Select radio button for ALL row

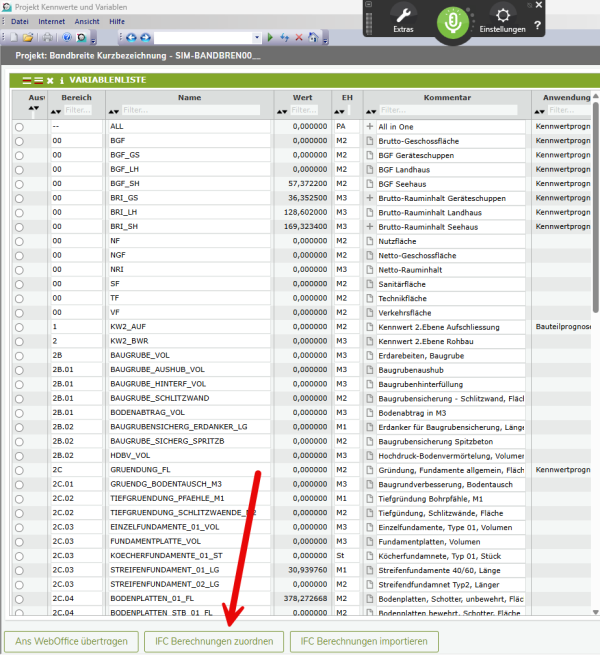coord(19,127)
